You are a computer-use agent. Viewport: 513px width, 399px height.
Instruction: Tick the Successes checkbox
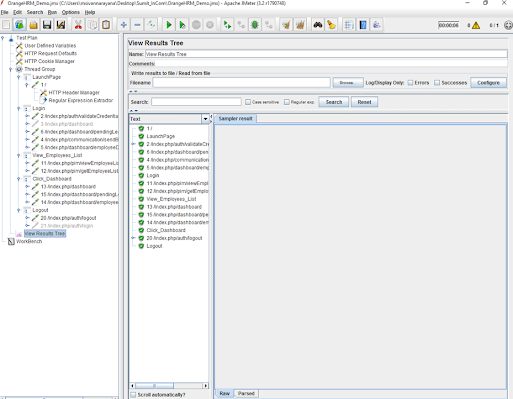(x=437, y=83)
